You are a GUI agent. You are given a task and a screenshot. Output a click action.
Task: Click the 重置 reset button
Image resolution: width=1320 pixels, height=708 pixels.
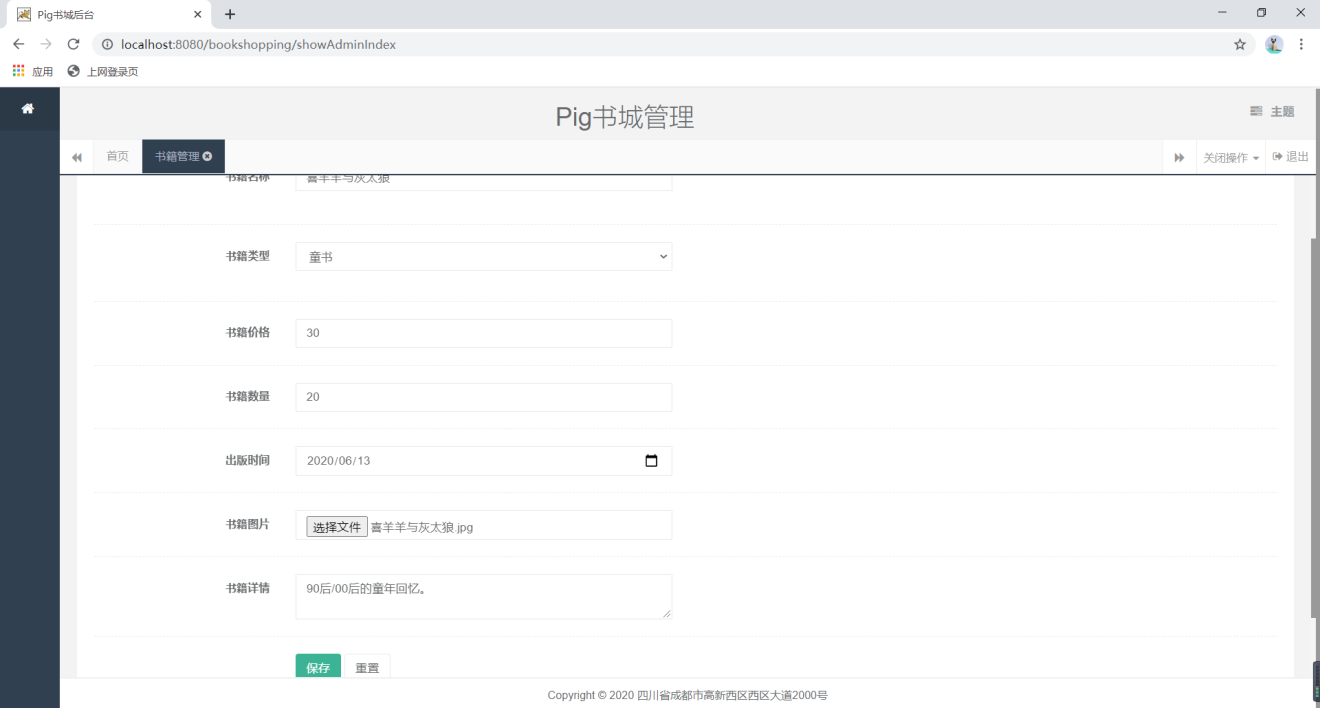(x=367, y=666)
